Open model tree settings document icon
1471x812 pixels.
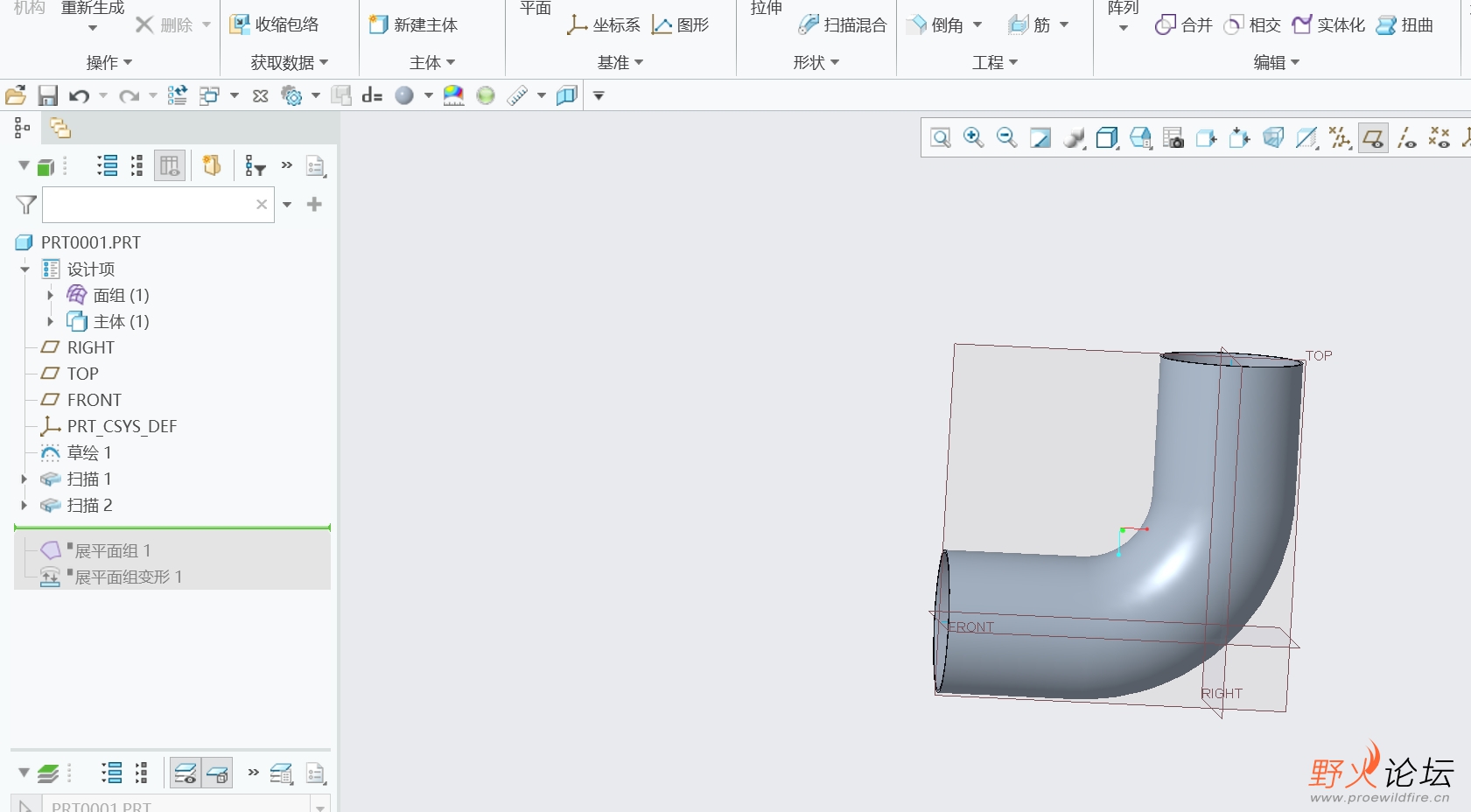coord(316,165)
